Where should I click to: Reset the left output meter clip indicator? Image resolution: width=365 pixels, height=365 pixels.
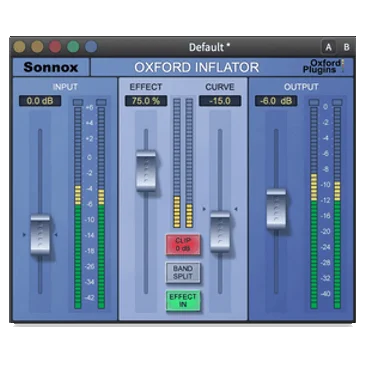tap(314, 102)
